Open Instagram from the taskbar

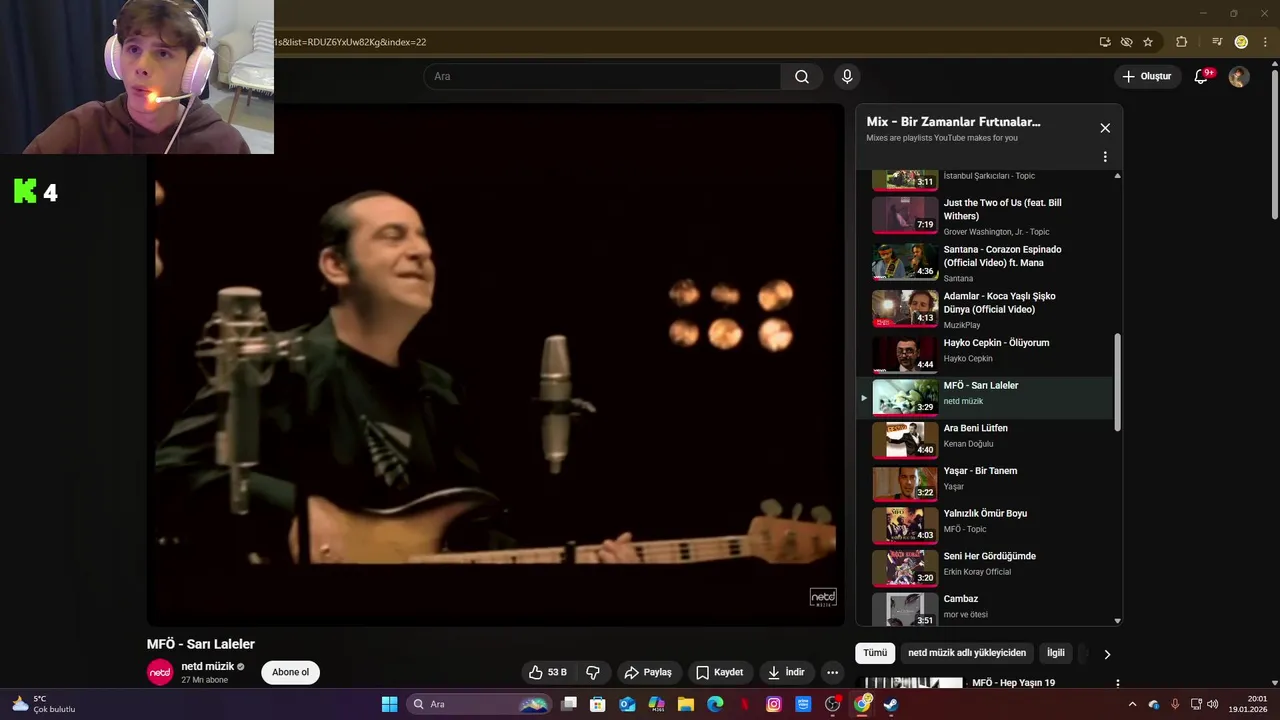click(774, 704)
